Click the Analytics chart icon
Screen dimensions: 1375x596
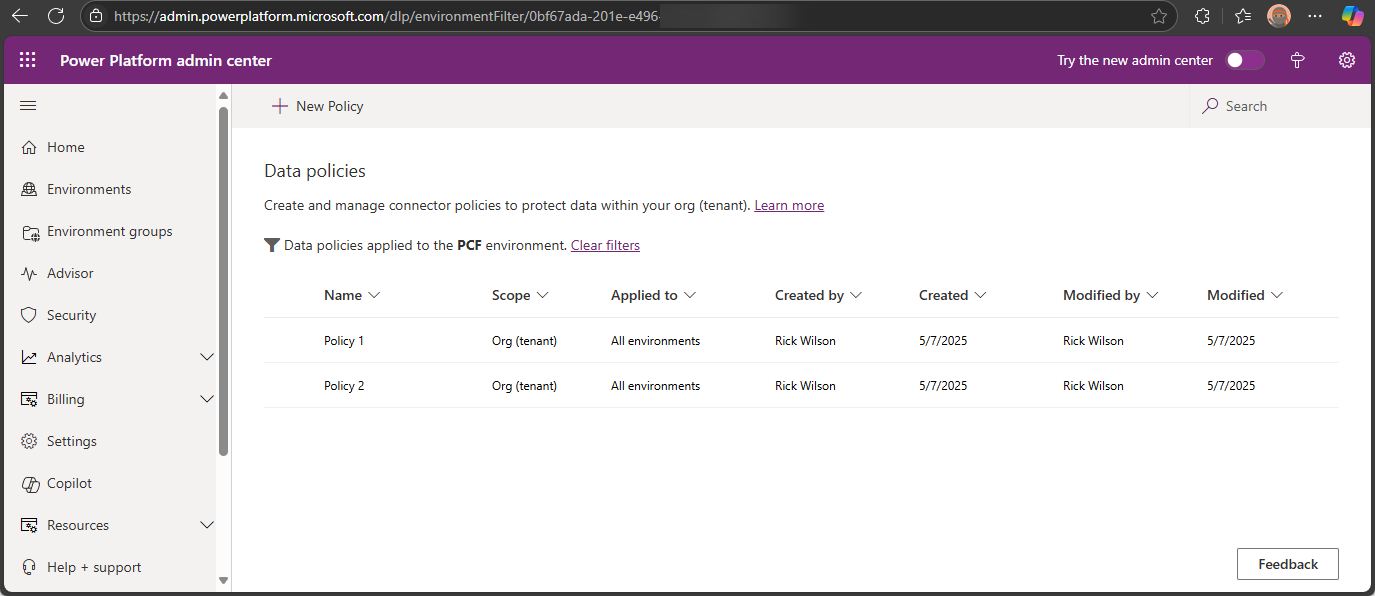[x=29, y=357]
